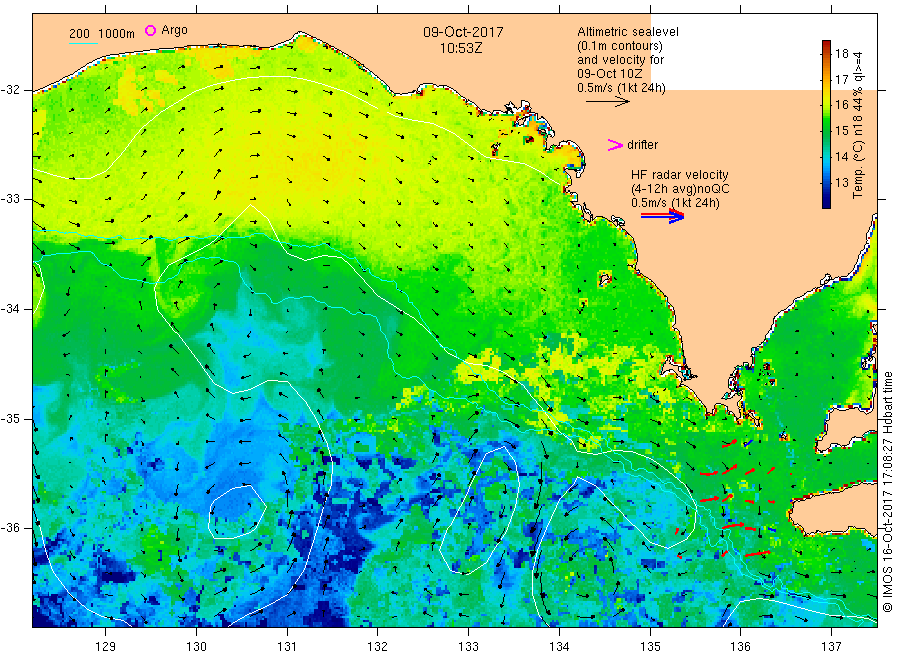Click the 10:53Z time label
The height and width of the screenshot is (660, 900).
click(461, 49)
